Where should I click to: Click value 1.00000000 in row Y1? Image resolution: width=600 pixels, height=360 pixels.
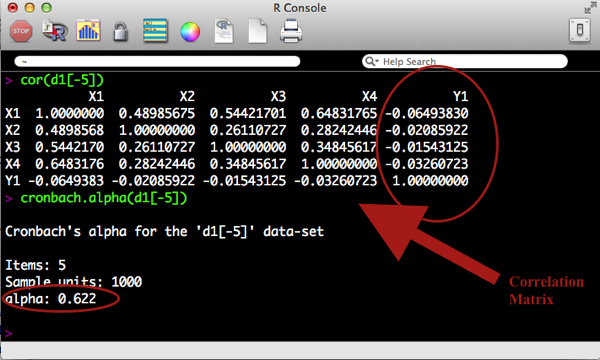click(x=430, y=181)
